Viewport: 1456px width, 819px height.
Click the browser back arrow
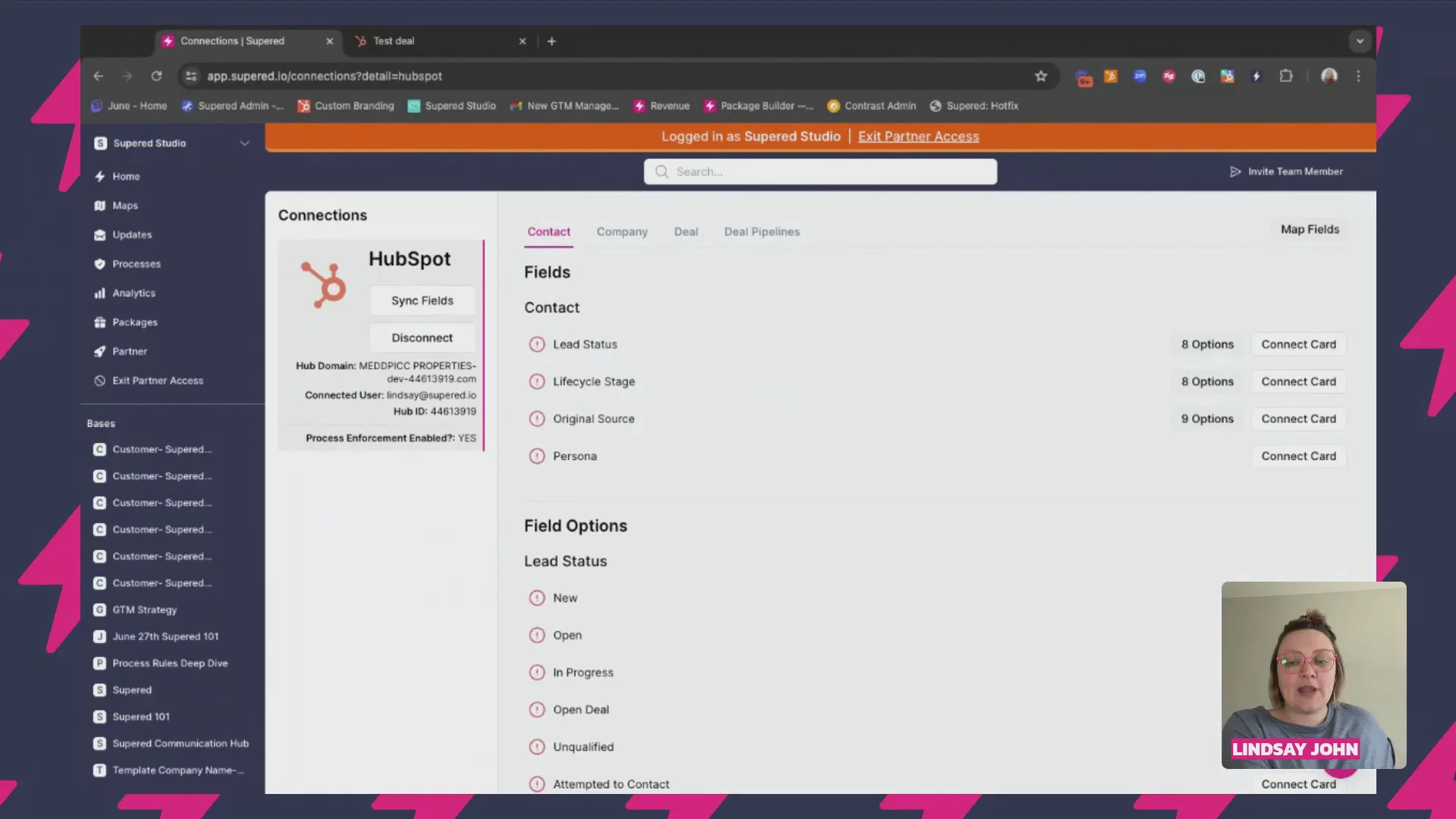coord(98,76)
